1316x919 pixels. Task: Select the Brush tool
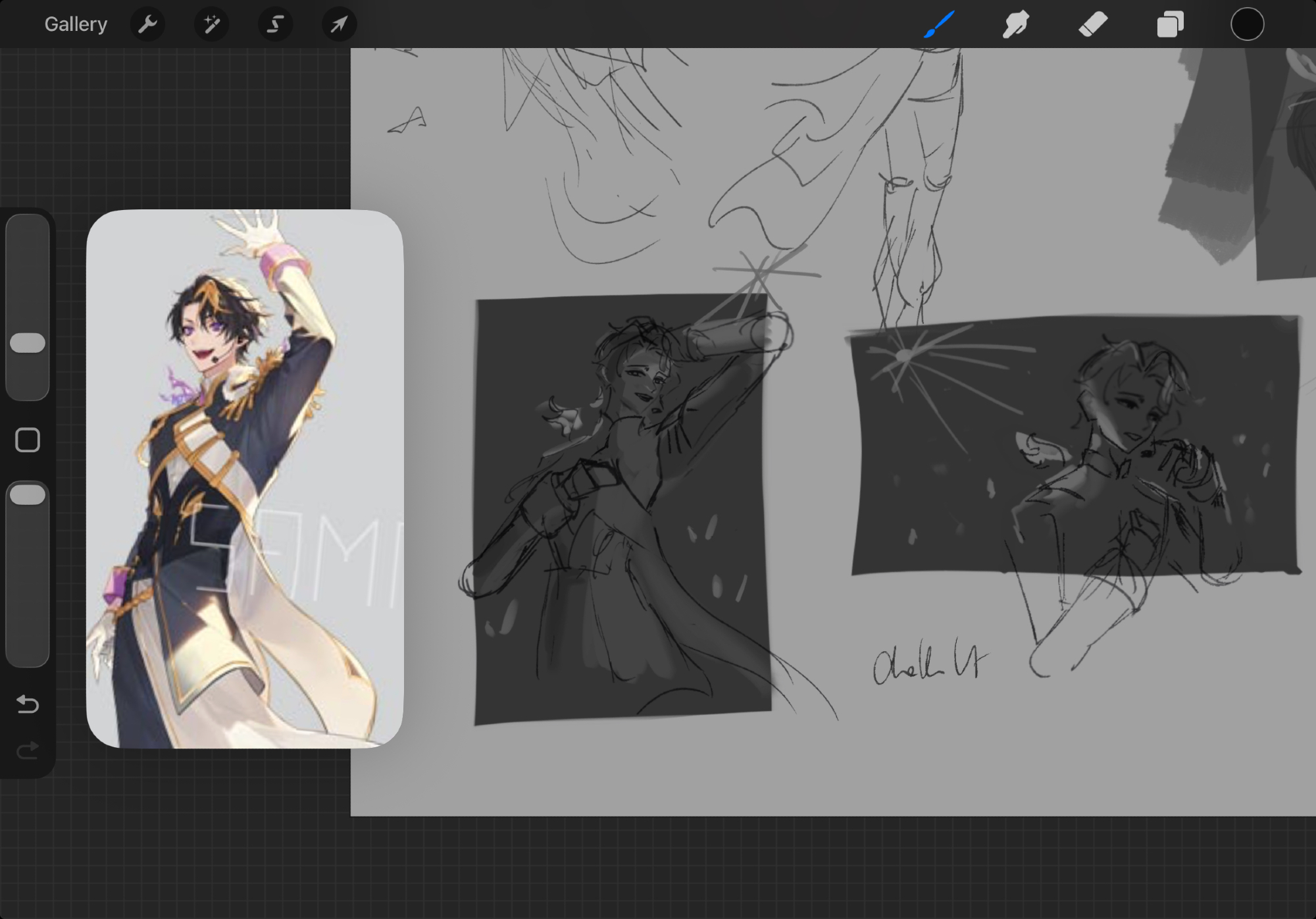click(939, 24)
